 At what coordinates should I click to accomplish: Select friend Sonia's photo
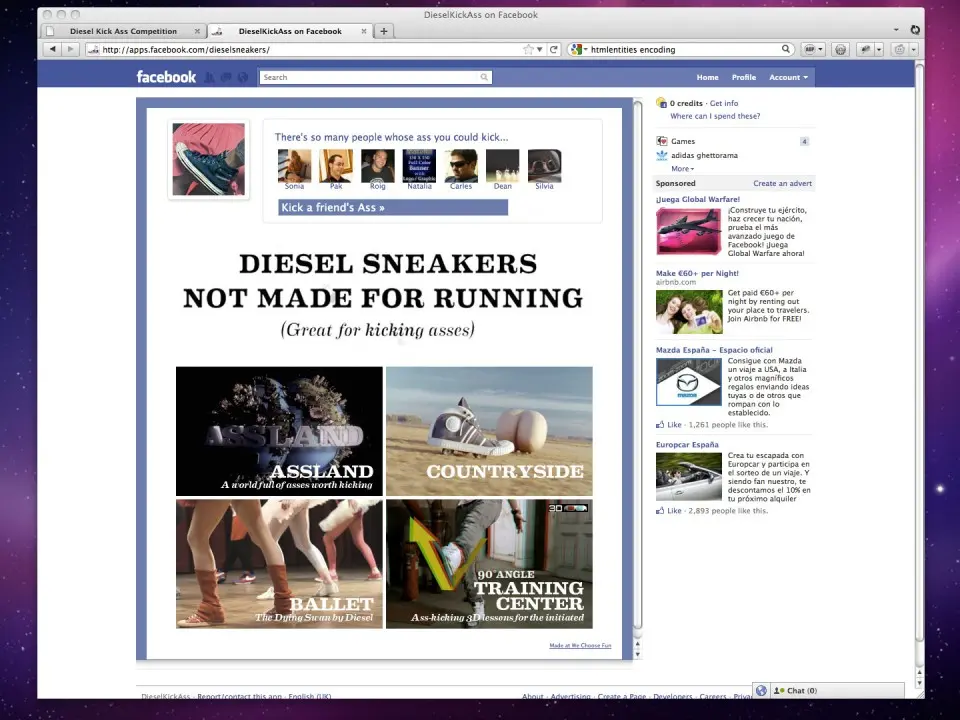point(294,165)
